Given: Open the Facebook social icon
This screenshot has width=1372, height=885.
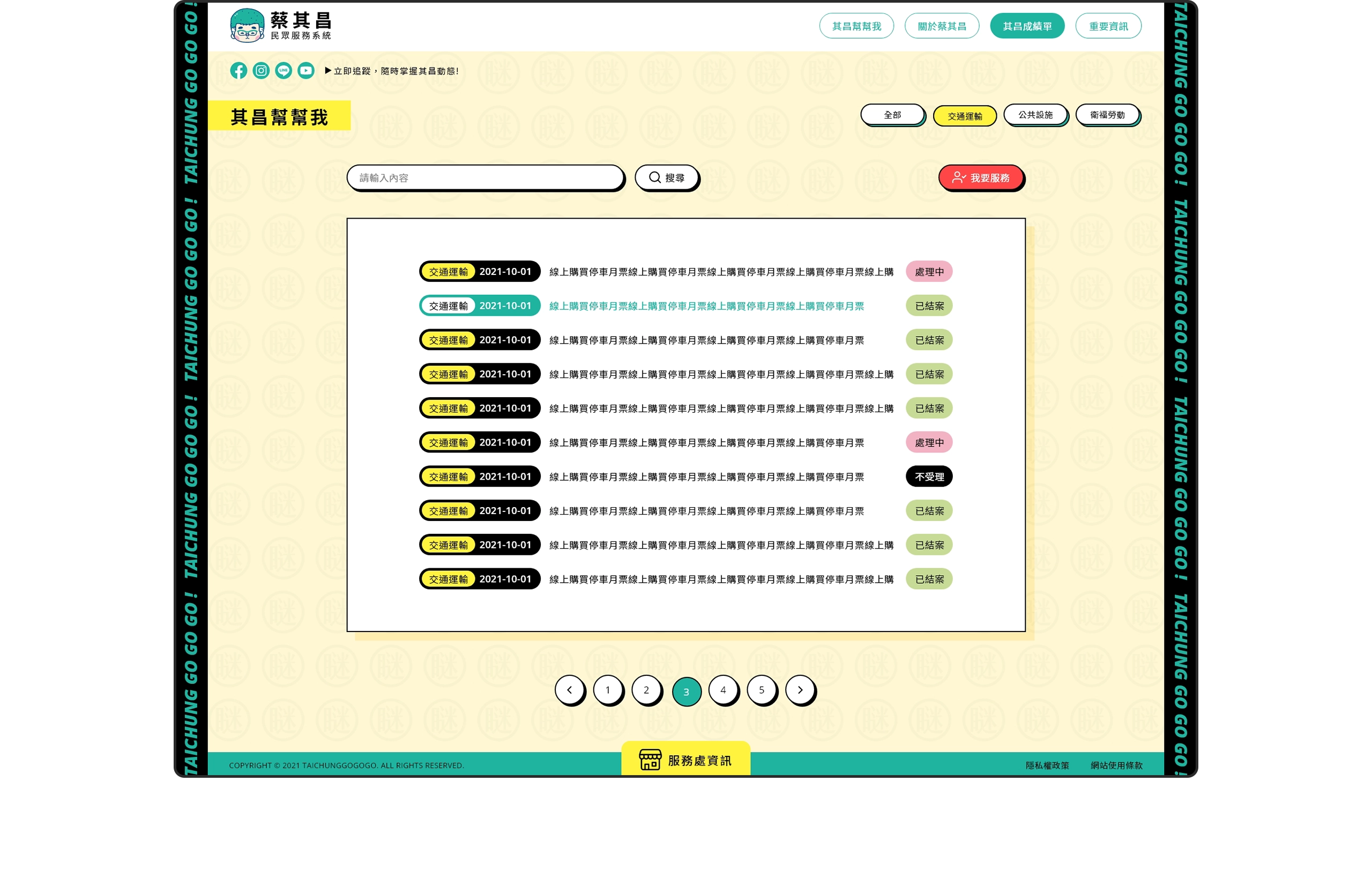Looking at the screenshot, I should 238,71.
